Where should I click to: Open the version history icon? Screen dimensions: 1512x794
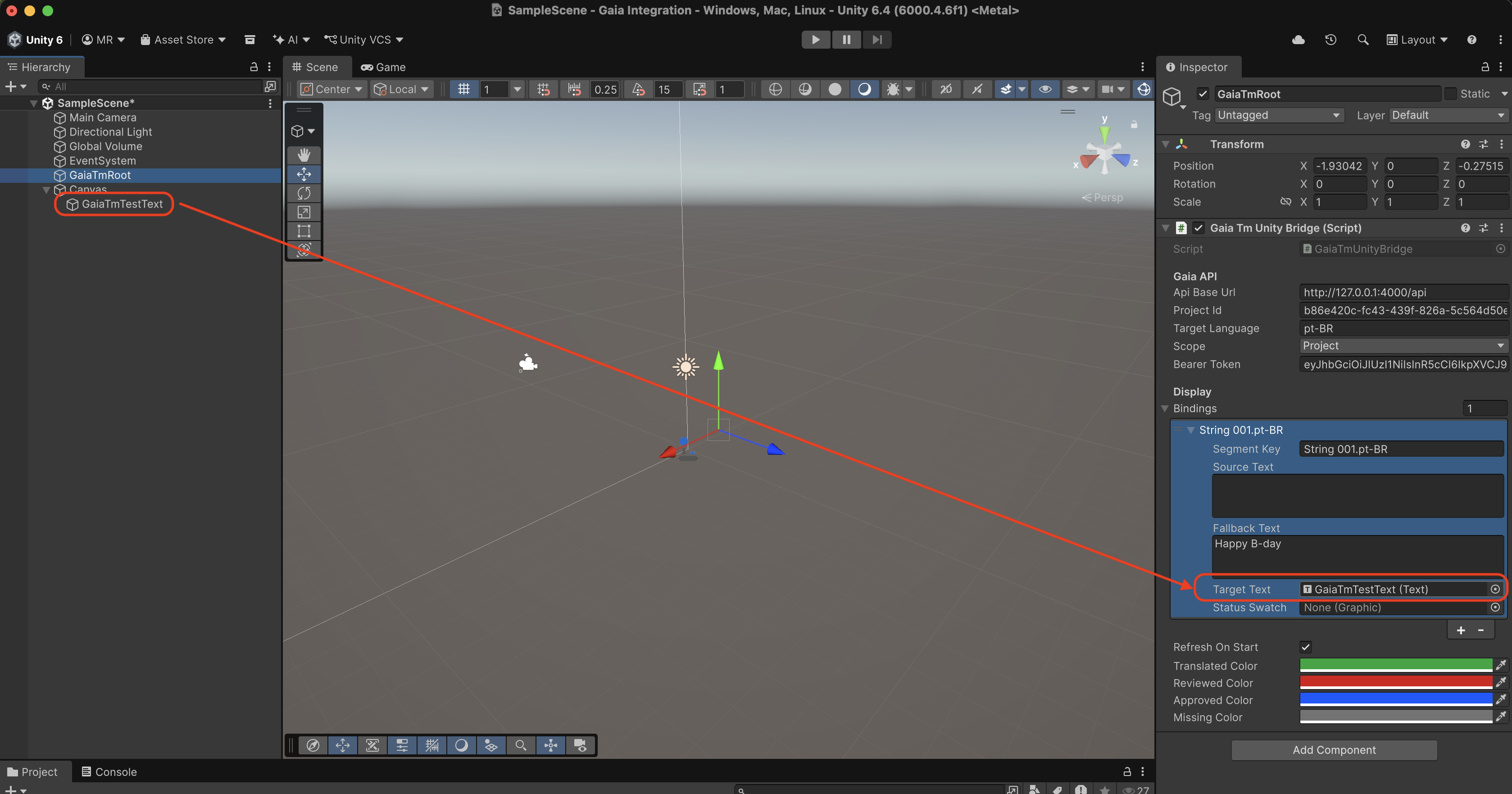click(1330, 39)
